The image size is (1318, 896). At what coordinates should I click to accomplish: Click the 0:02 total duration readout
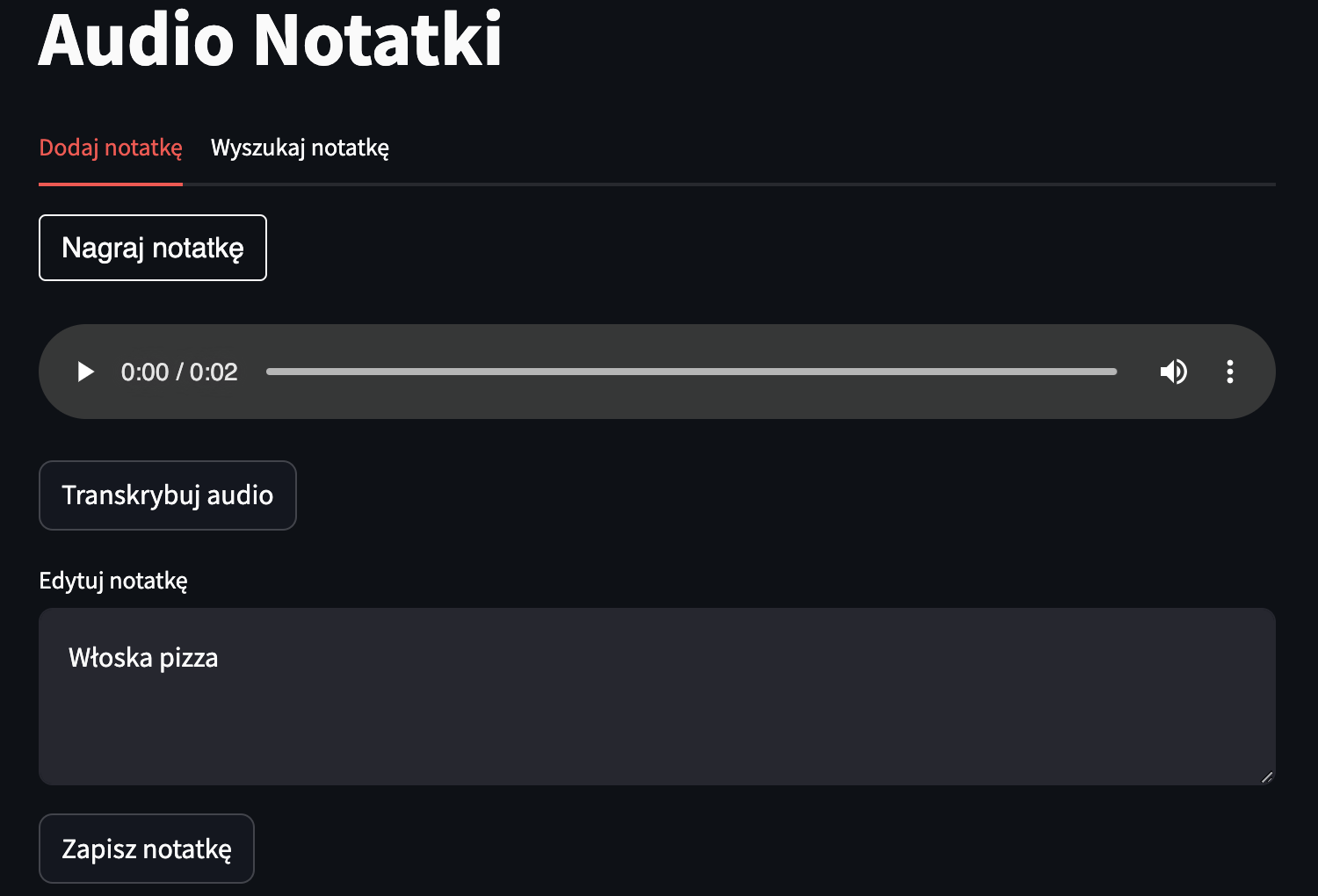(214, 372)
